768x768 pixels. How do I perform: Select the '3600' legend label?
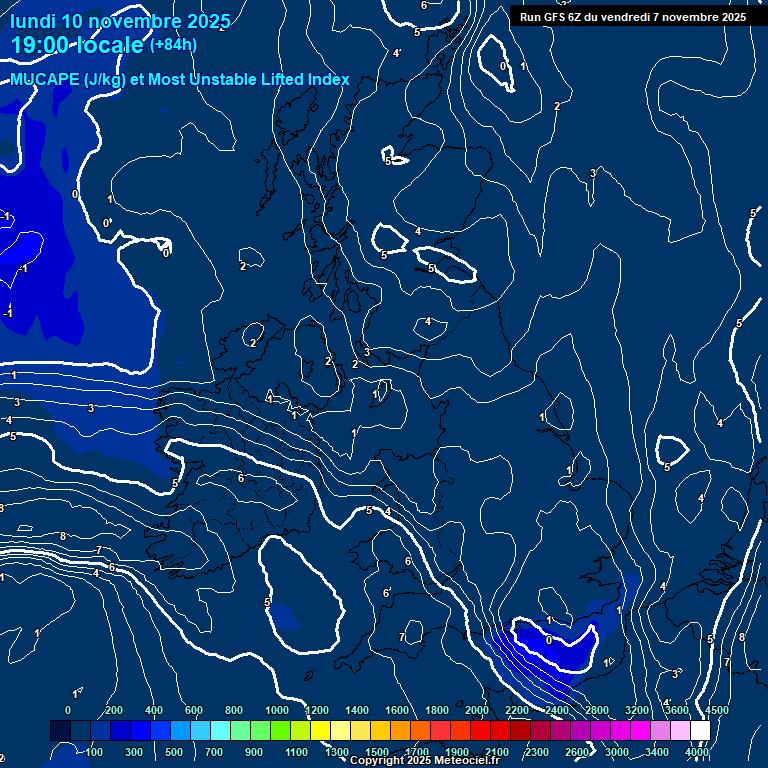(677, 710)
